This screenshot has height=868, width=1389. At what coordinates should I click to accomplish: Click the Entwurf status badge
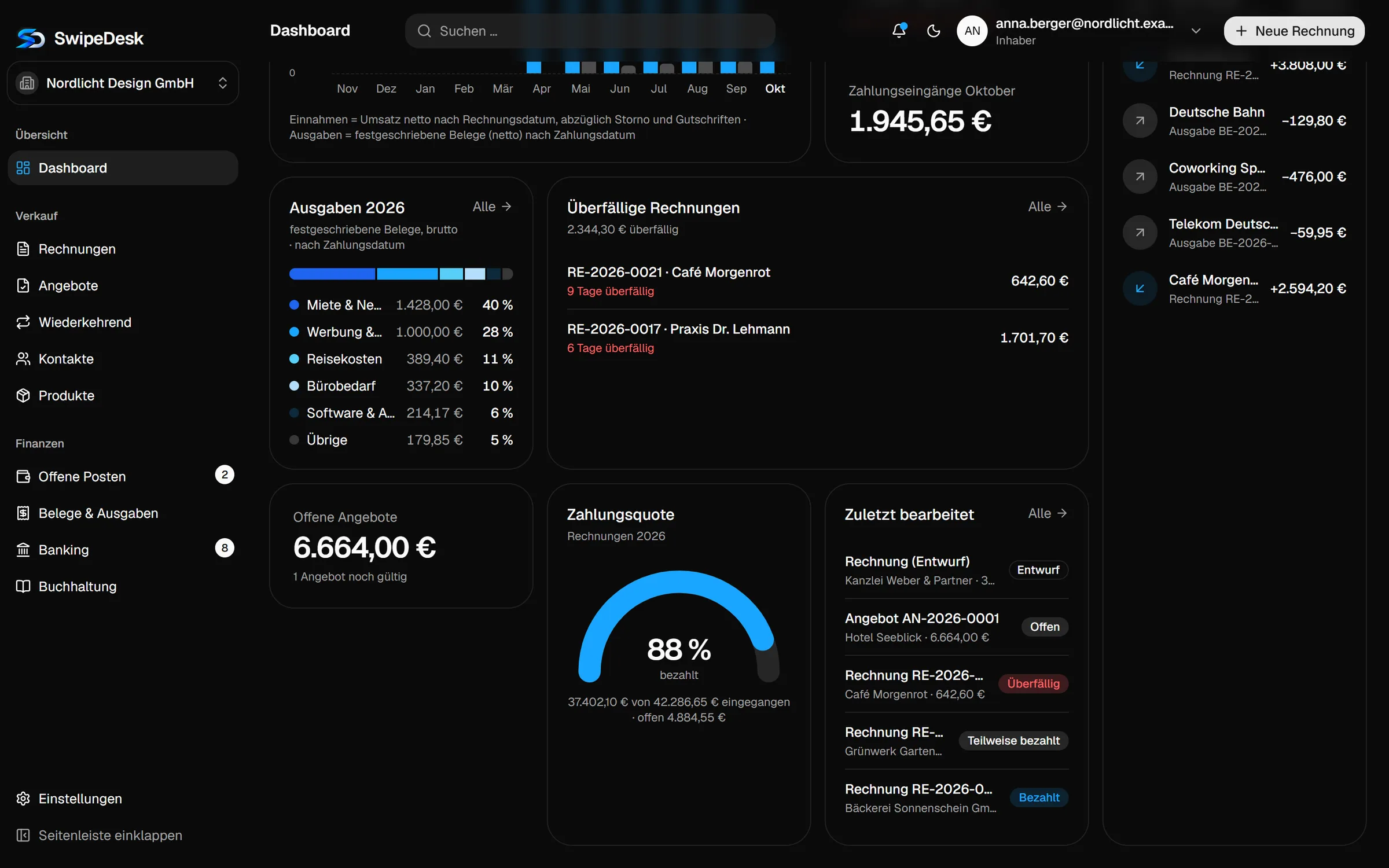pyautogui.click(x=1038, y=570)
